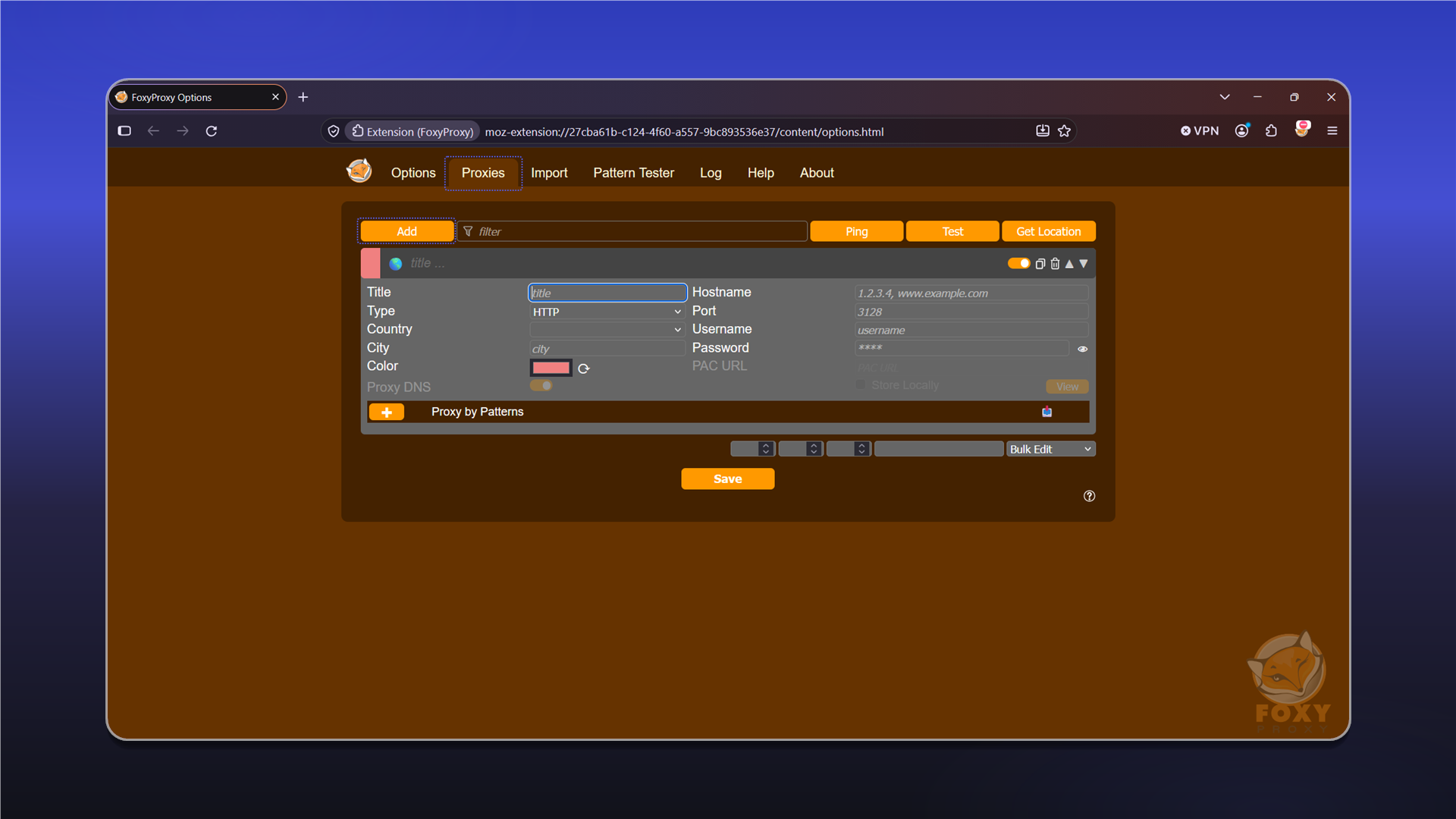
Task: Open the pink color swatch picker
Action: [x=551, y=368]
